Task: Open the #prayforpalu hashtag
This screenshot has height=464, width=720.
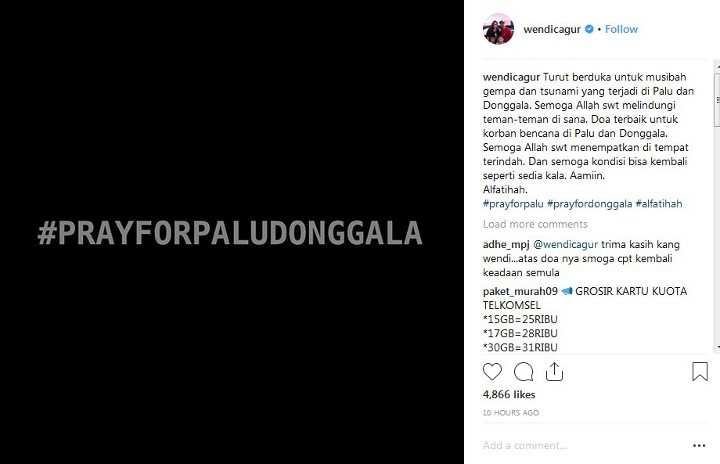Action: pos(513,204)
